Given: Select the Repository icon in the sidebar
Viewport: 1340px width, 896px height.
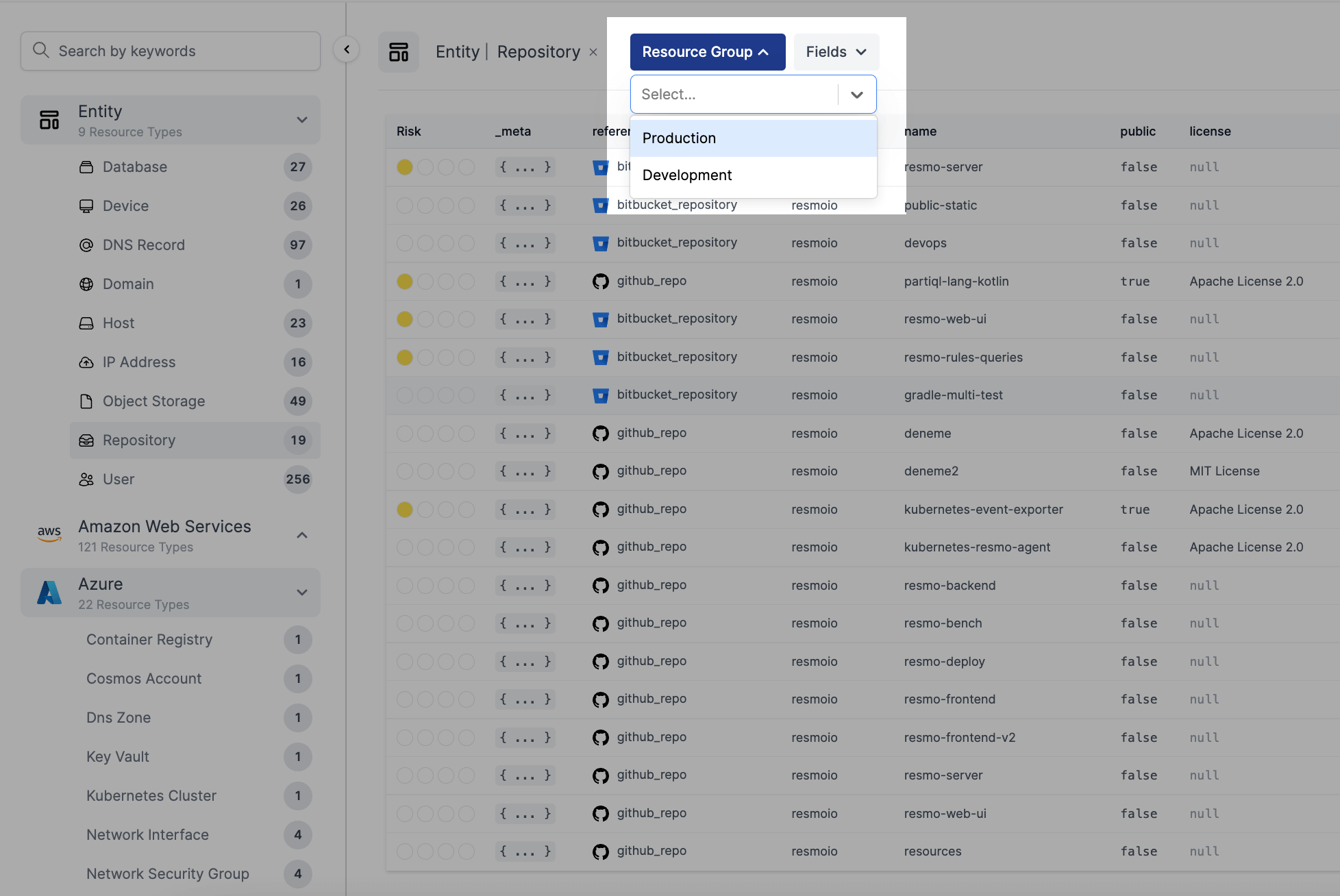Looking at the screenshot, I should (87, 440).
